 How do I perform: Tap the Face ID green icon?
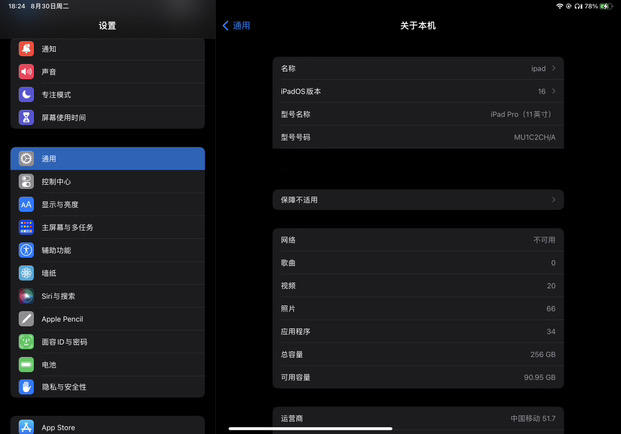(26, 342)
